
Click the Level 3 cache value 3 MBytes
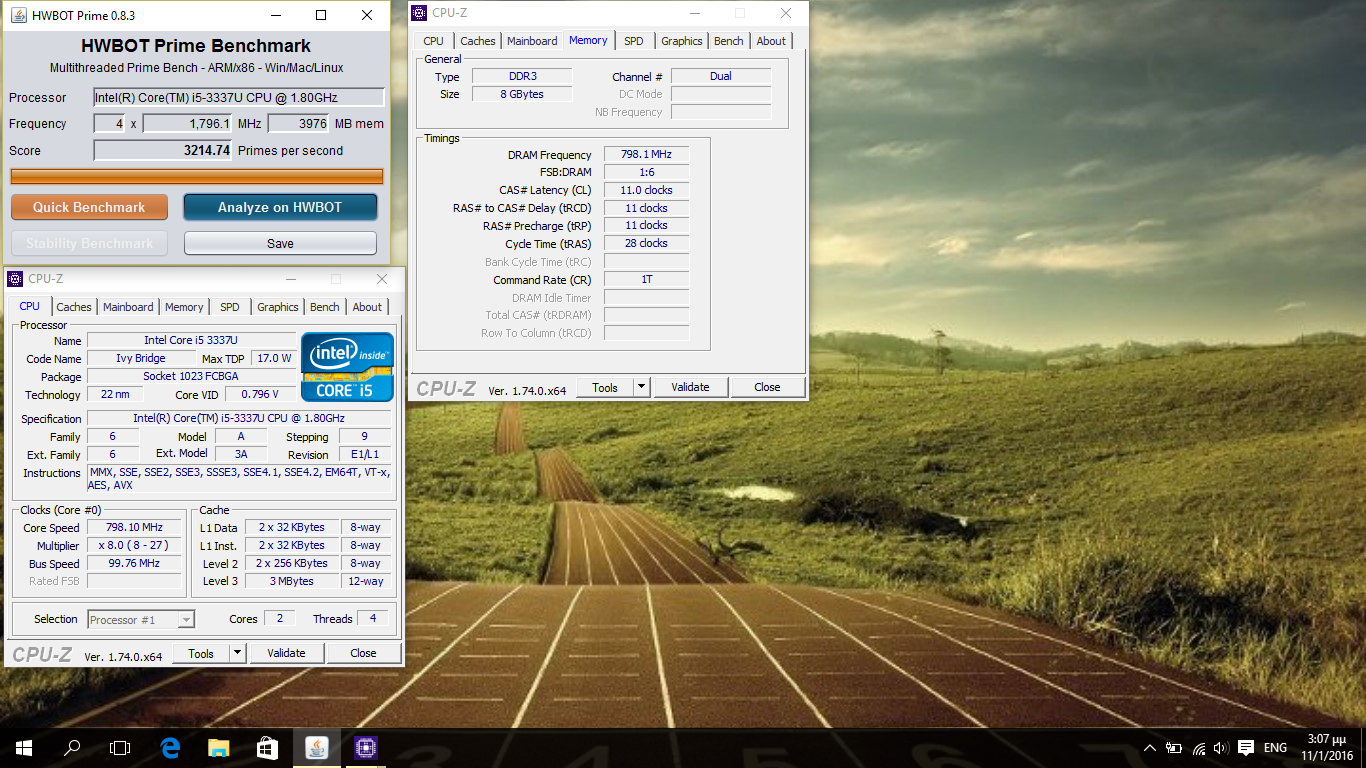292,581
